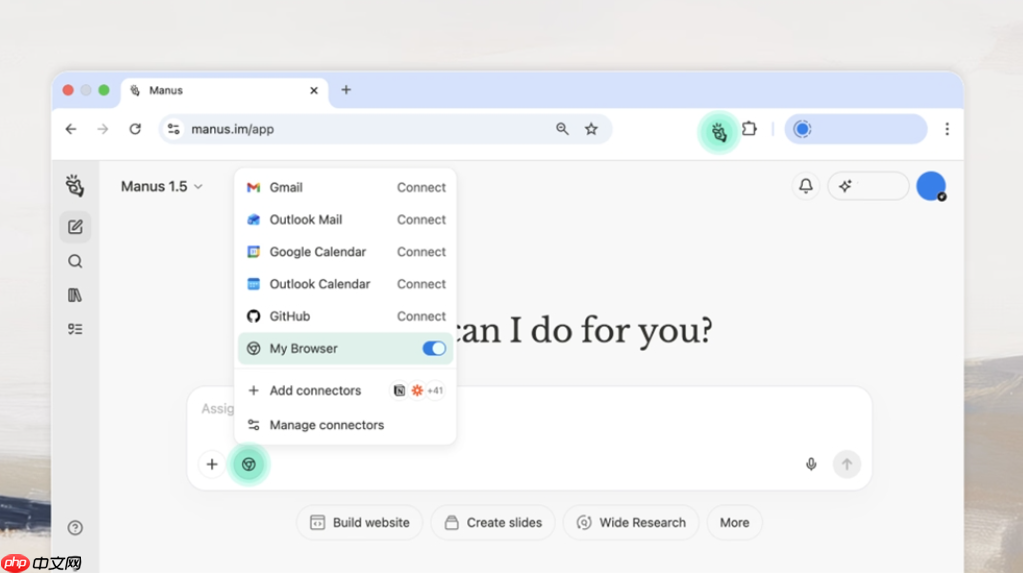1023x573 pixels.
Task: Start voice input with the microphone icon
Action: click(x=811, y=464)
